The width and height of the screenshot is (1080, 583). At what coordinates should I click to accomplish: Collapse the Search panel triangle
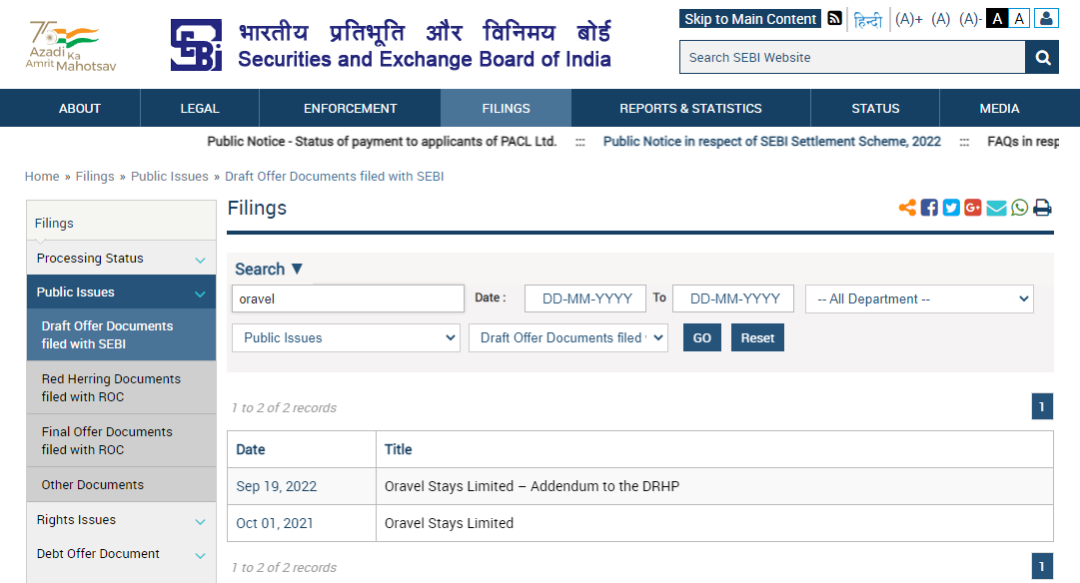tap(297, 269)
